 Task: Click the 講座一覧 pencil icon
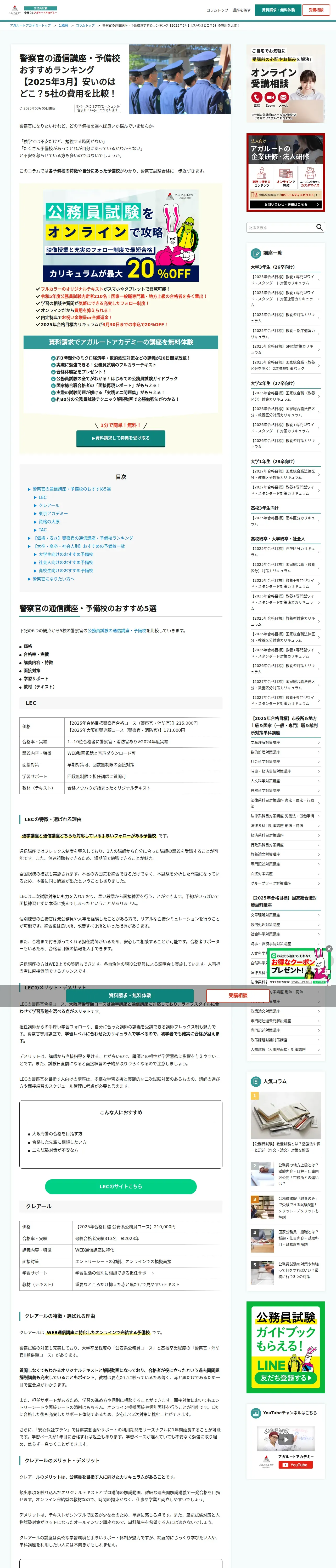tap(256, 253)
